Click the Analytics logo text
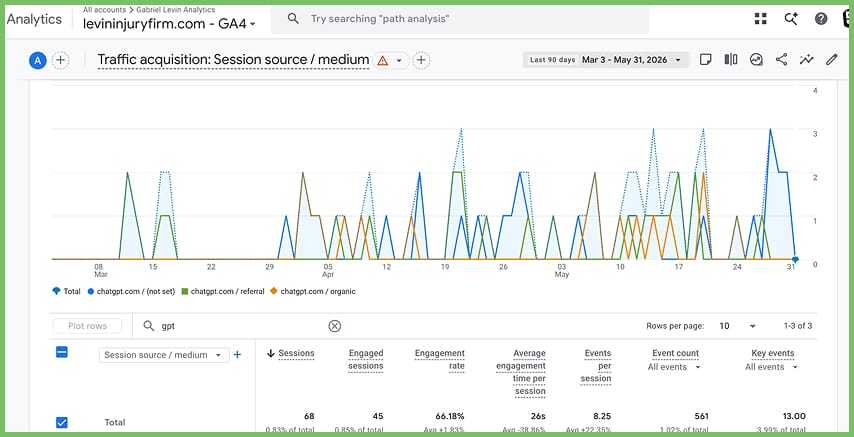The height and width of the screenshot is (437, 854). tap(34, 19)
